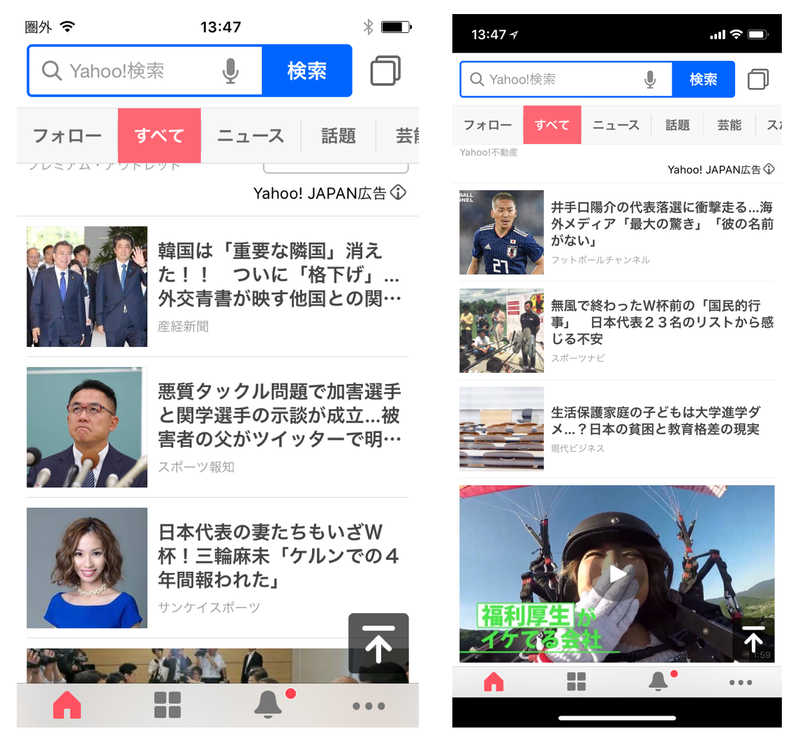800x736 pixels.
Task: Open the tabs overview icon on right phone
Action: click(758, 80)
